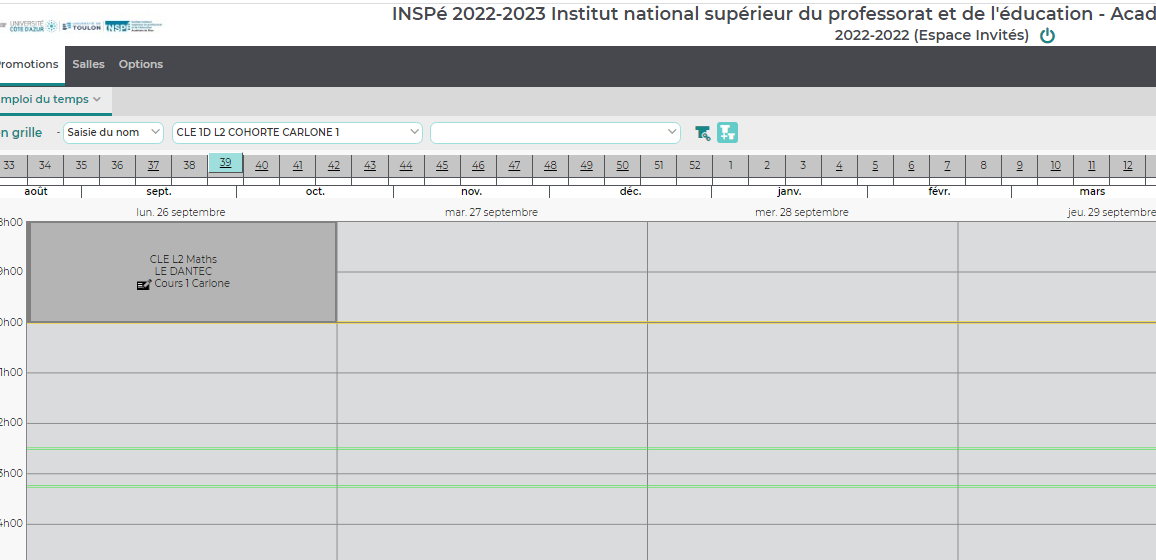Click the mars month label
This screenshot has height=560, width=1156.
pos(1092,192)
